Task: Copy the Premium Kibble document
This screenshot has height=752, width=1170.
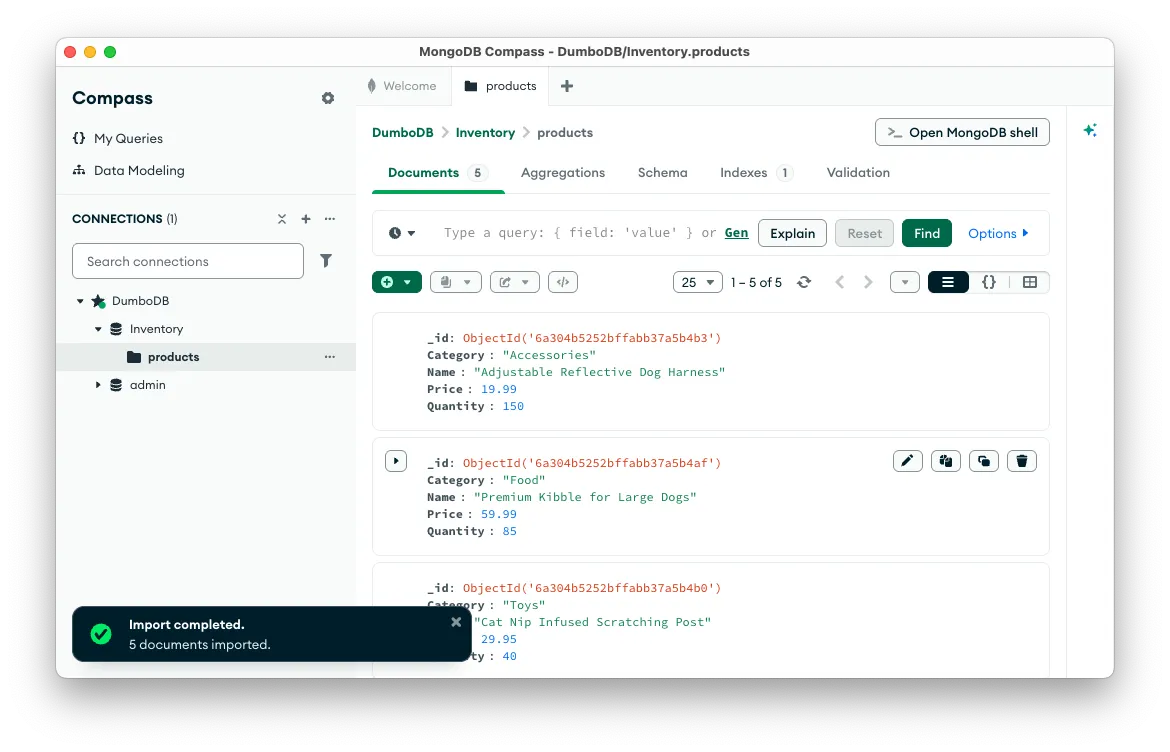Action: 945,462
